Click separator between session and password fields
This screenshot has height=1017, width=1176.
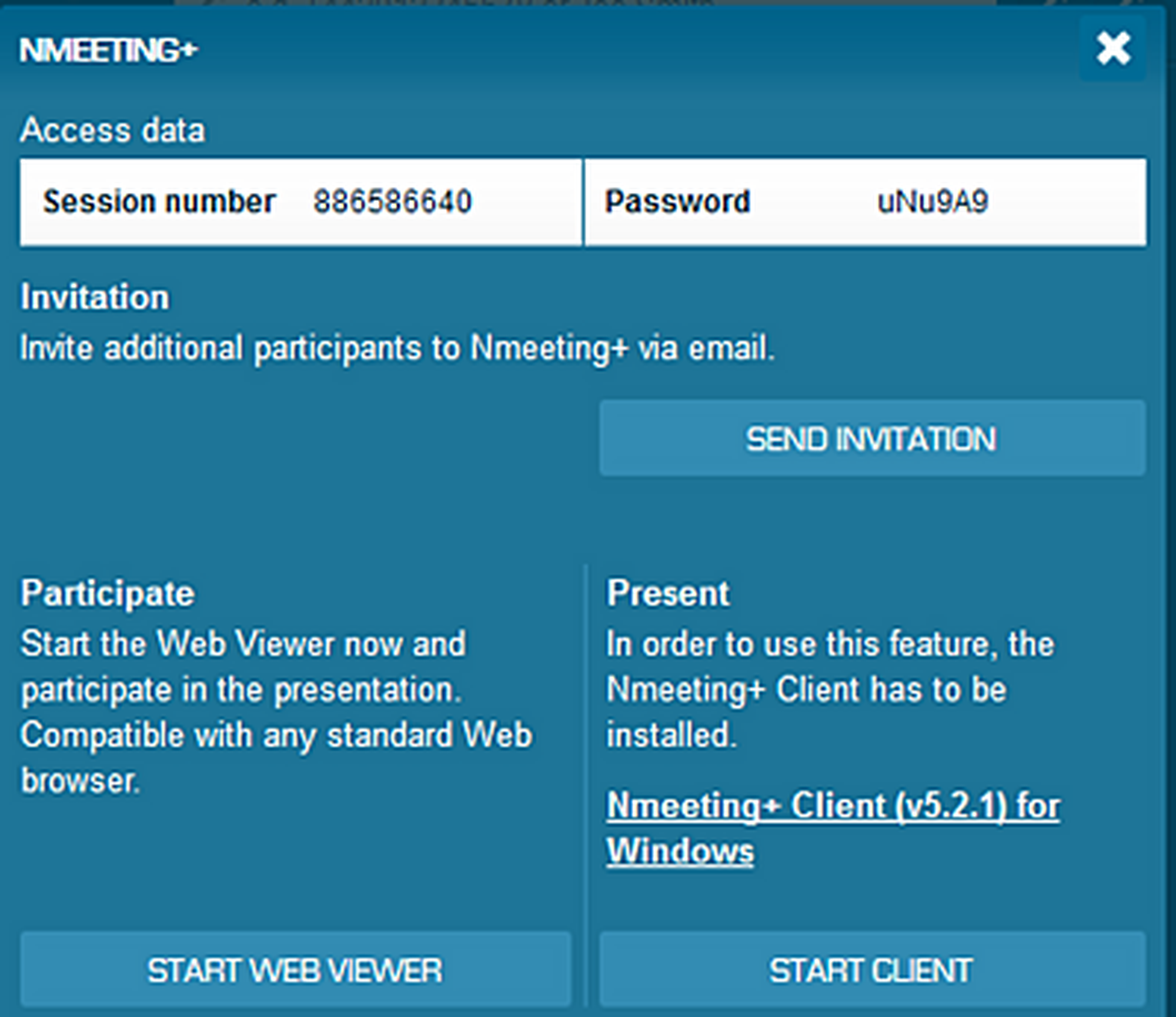[583, 202]
